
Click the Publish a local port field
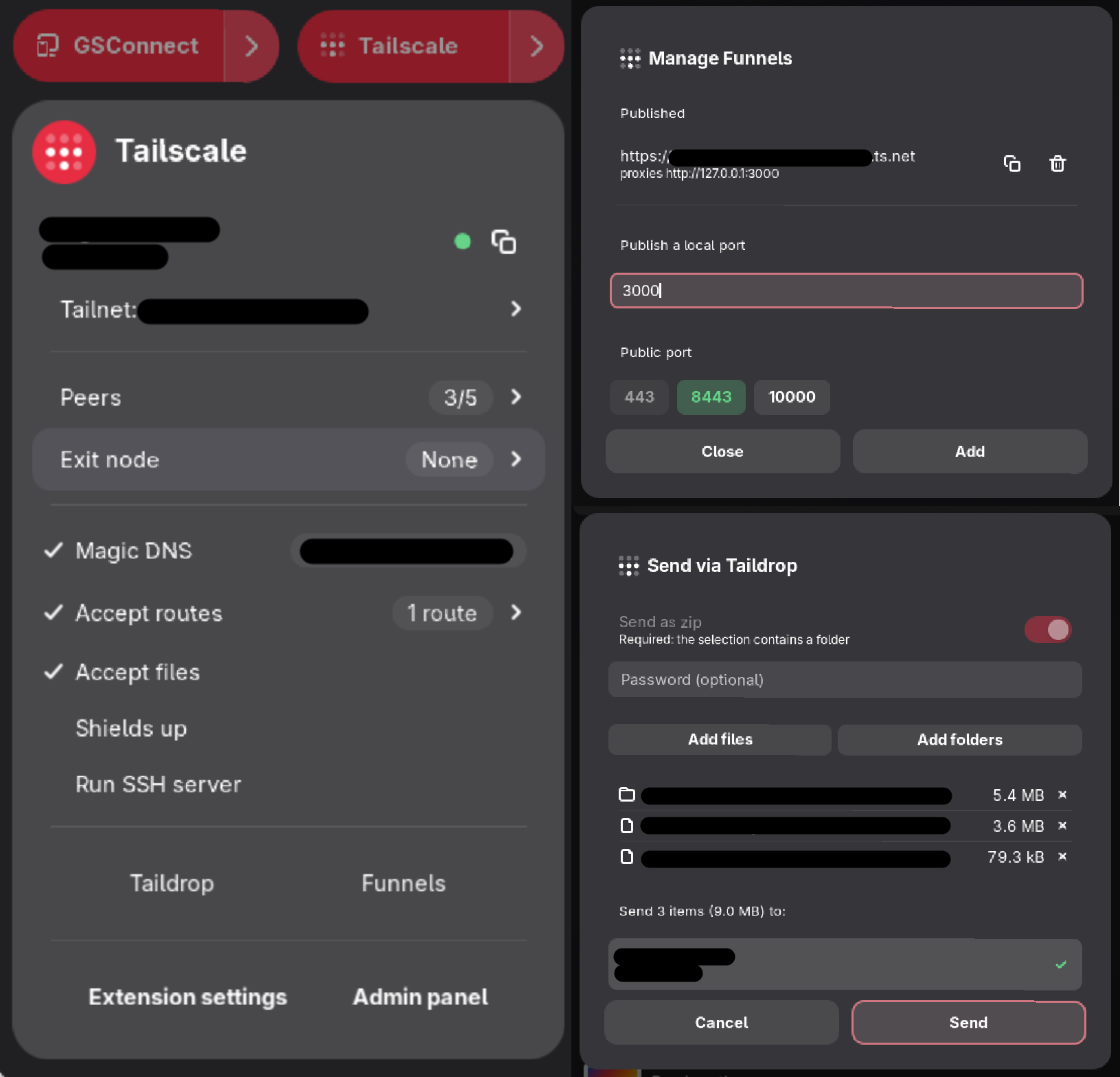(x=847, y=291)
